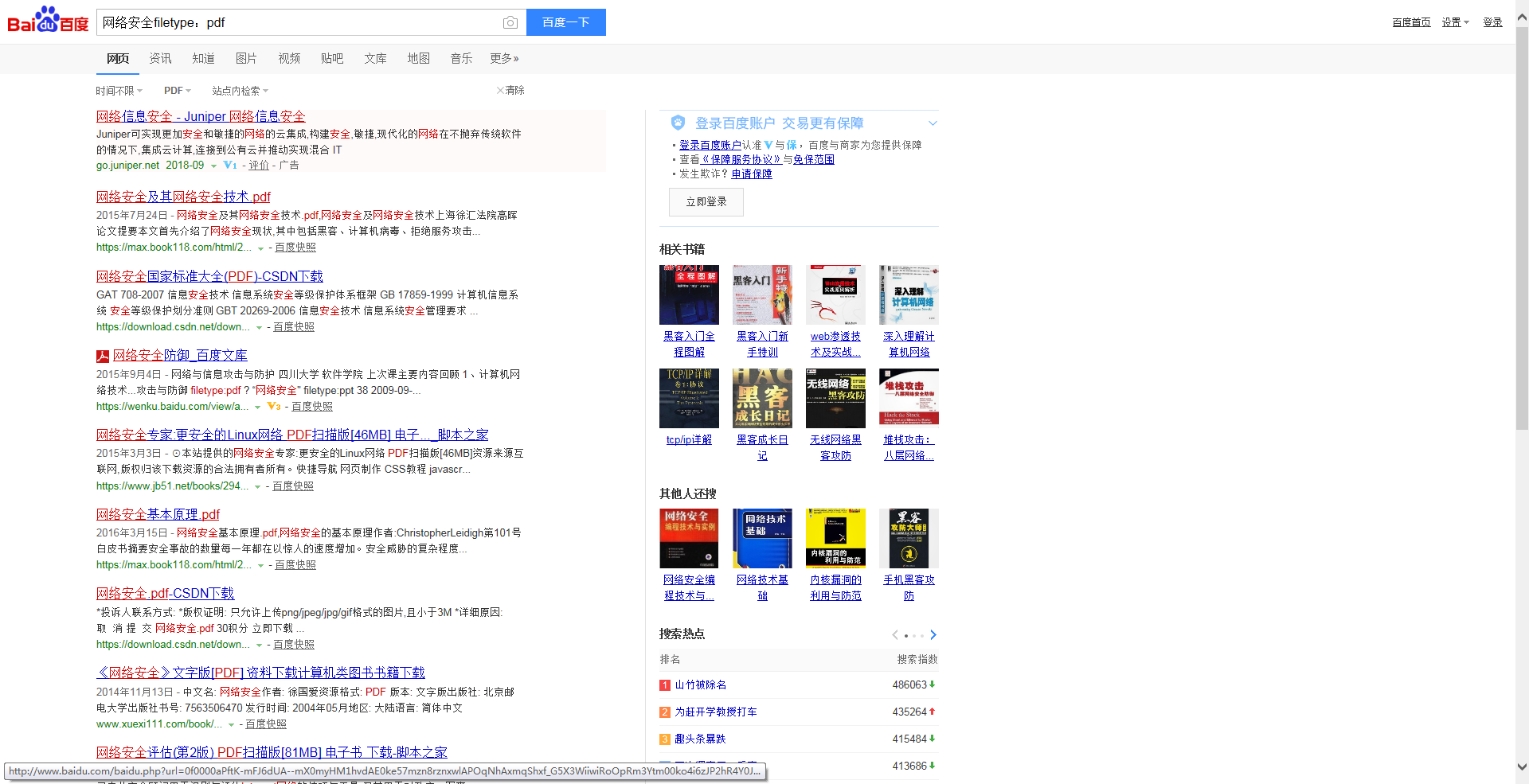
Task: Open the 时间不限 time filter dropdown
Action: pyautogui.click(x=119, y=91)
